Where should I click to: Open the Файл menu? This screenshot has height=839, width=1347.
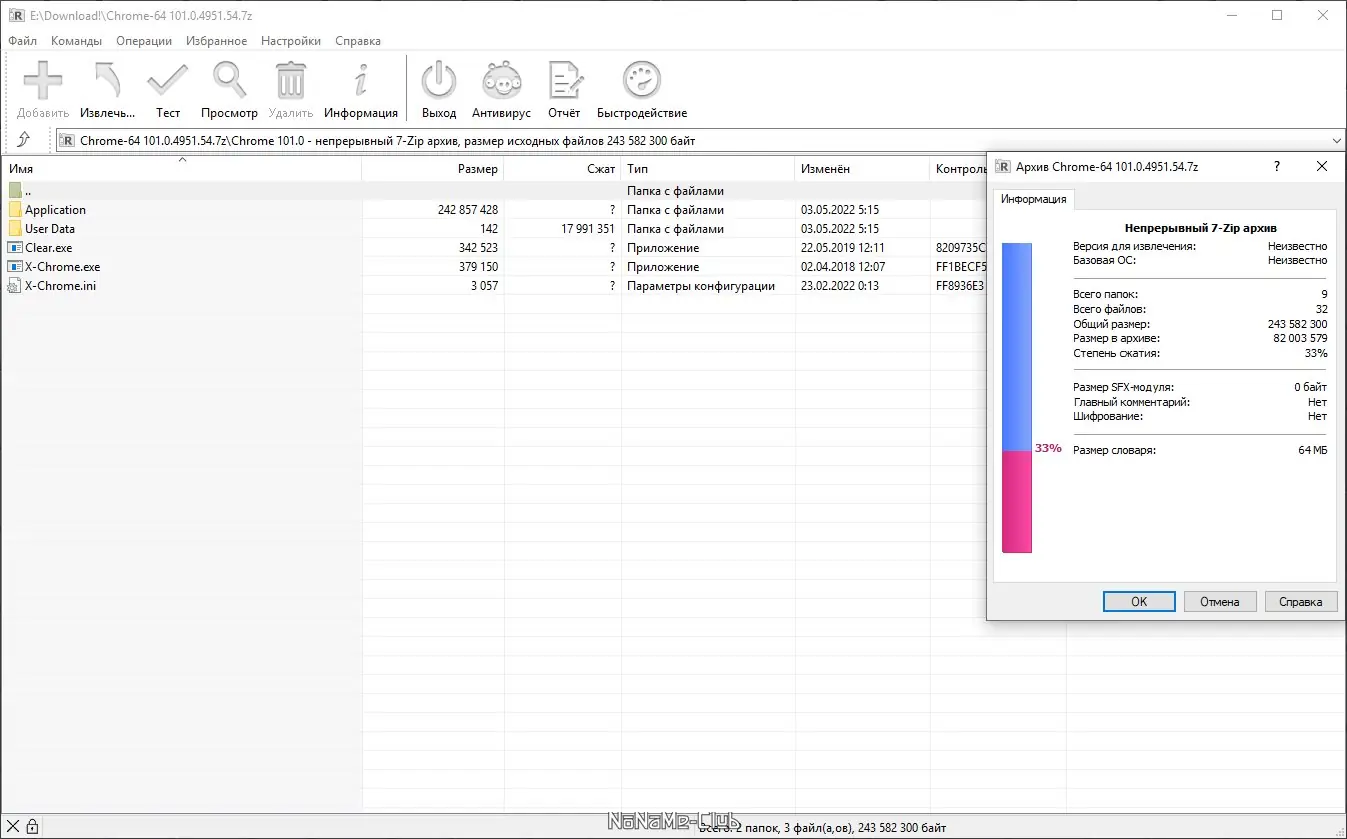point(22,41)
